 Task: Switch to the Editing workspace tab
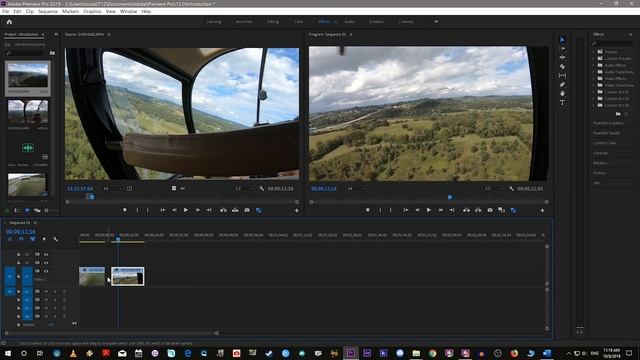(x=273, y=22)
